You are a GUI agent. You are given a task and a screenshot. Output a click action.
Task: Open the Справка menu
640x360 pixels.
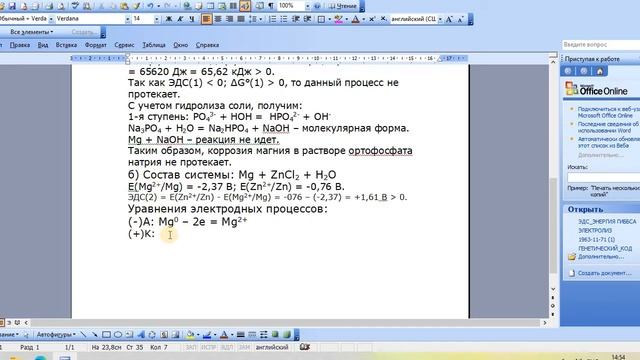click(x=207, y=45)
